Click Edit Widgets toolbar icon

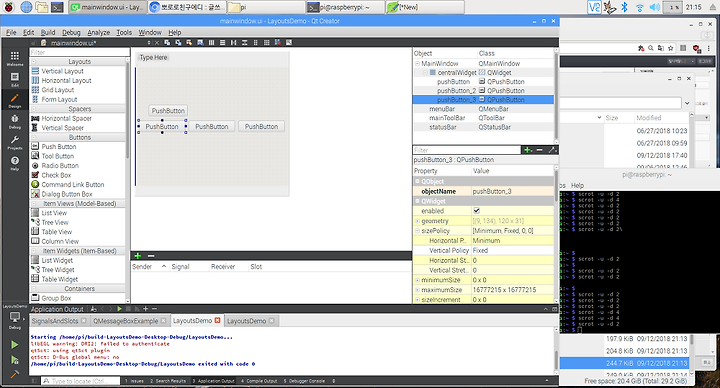[167, 43]
